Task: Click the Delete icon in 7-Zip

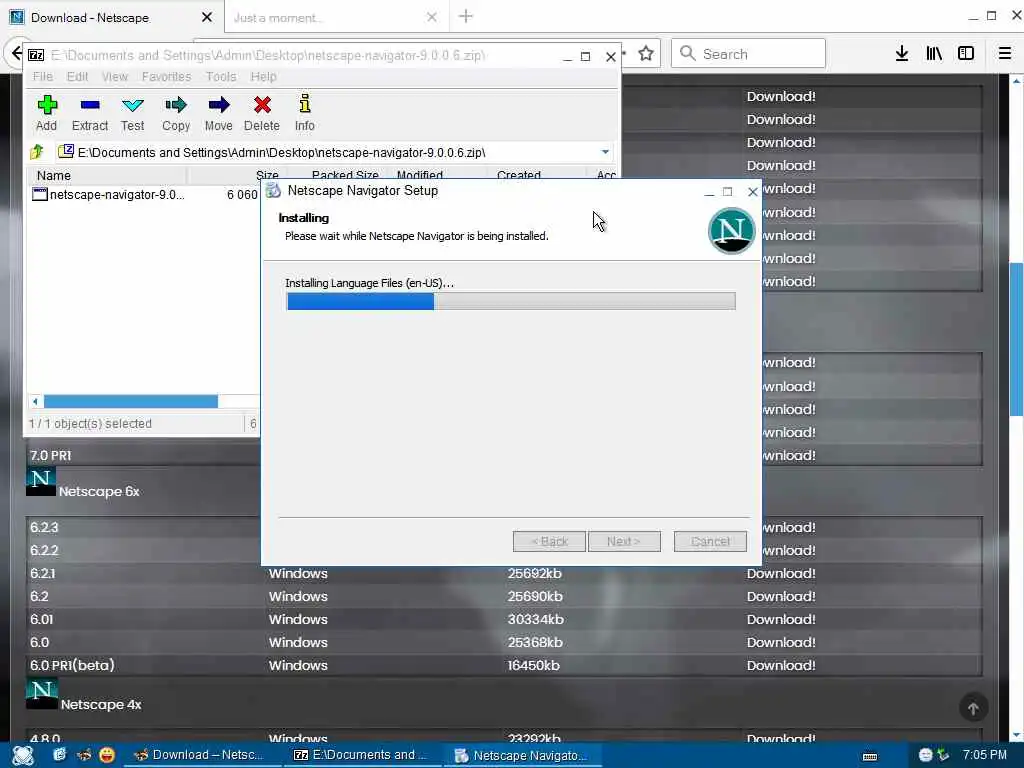Action: pos(262,105)
